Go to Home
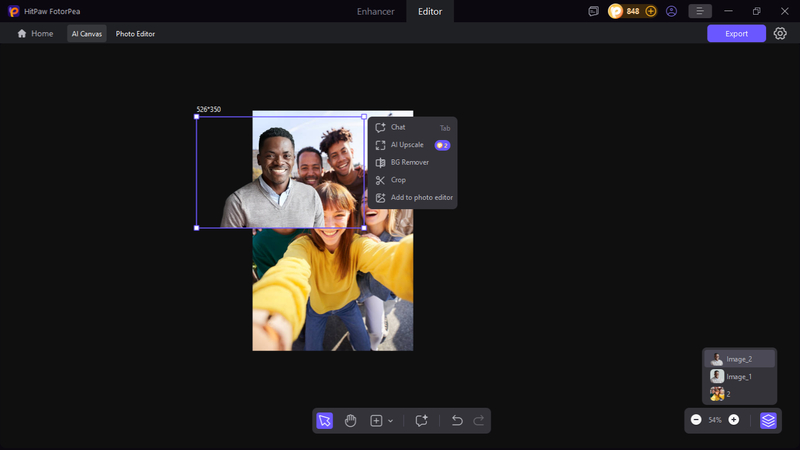Viewport: 800px width, 450px height. [x=35, y=34]
